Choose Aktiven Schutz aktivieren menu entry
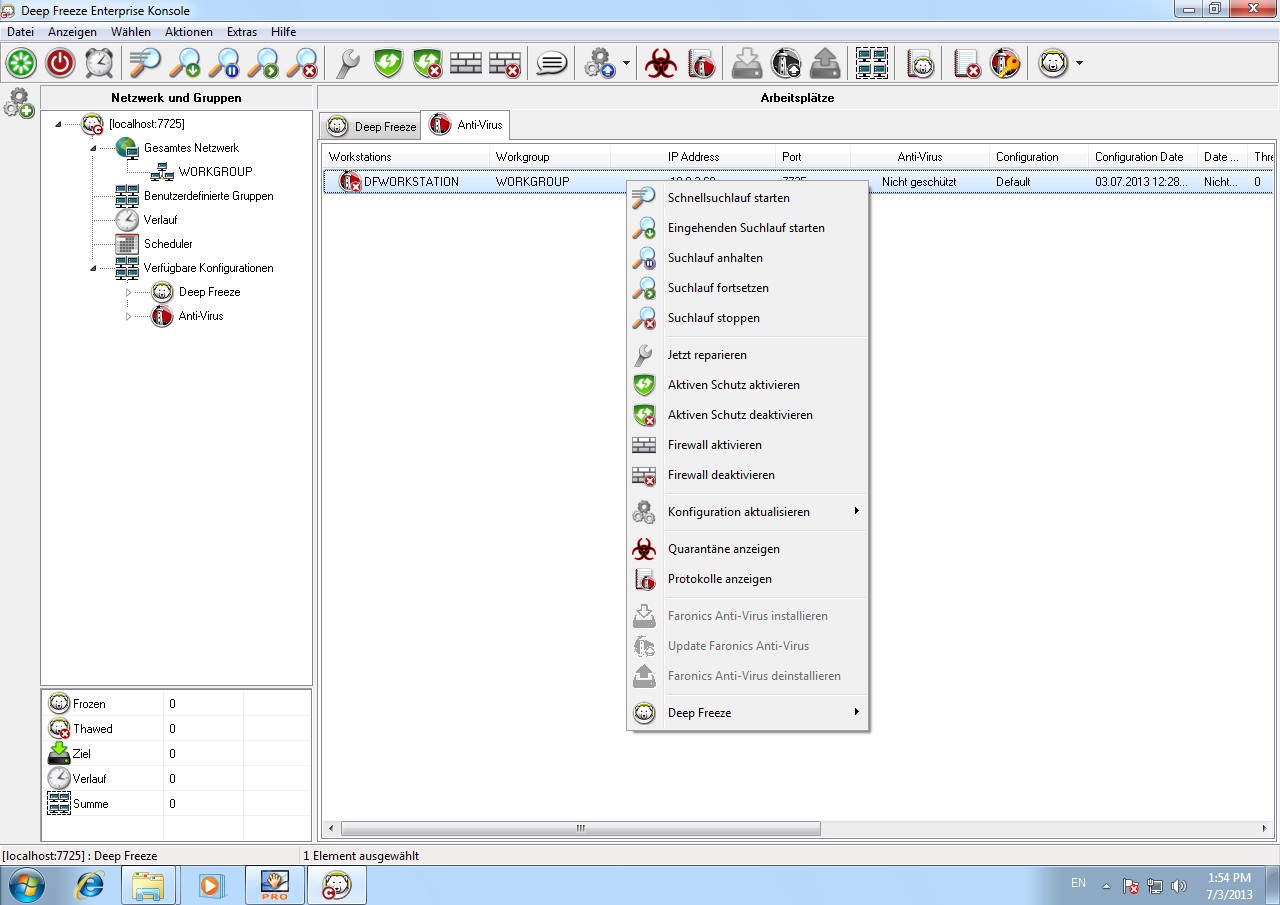Viewport: 1280px width, 905px height. [x=747, y=385]
